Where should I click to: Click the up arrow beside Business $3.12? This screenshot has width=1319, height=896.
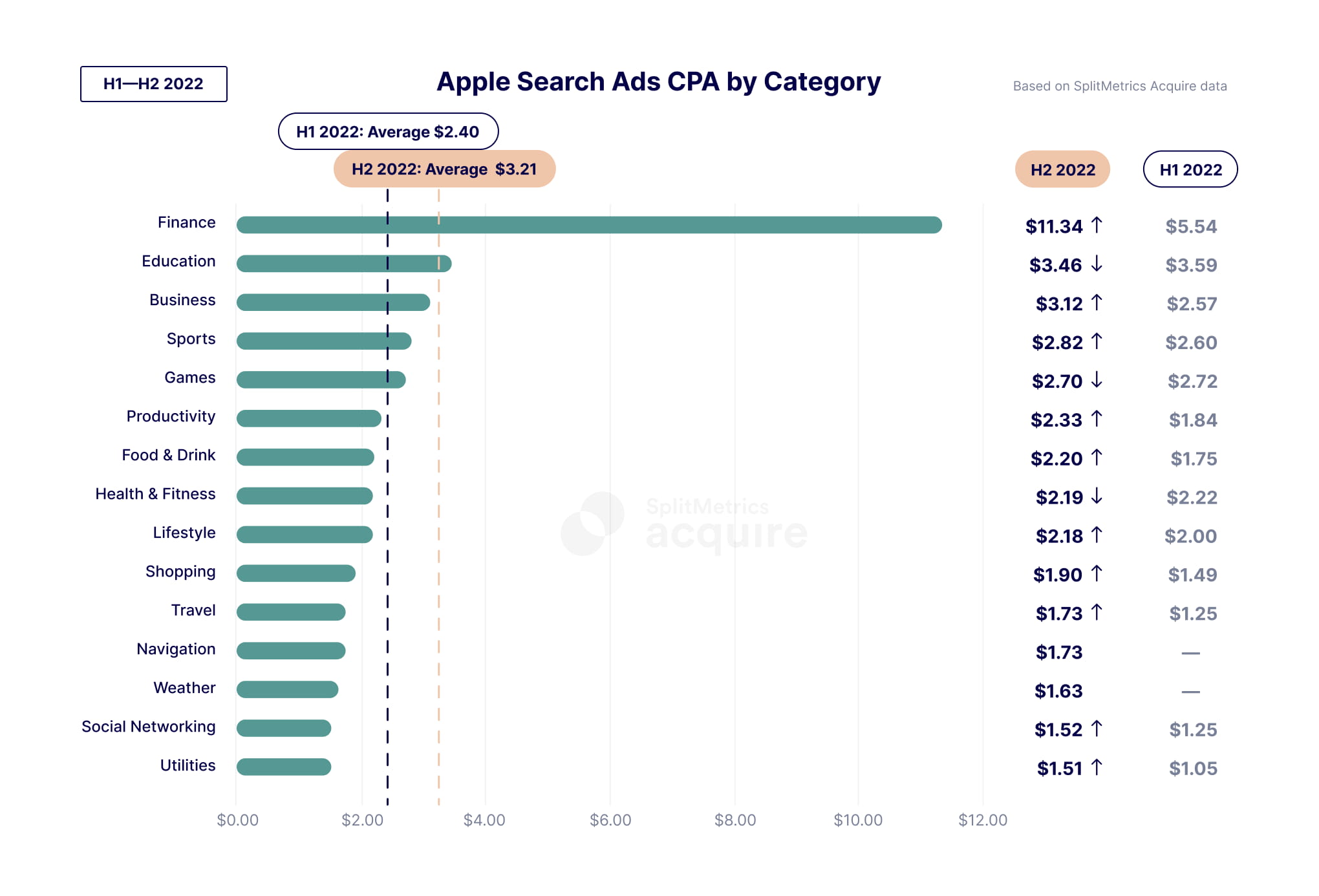(x=1097, y=303)
